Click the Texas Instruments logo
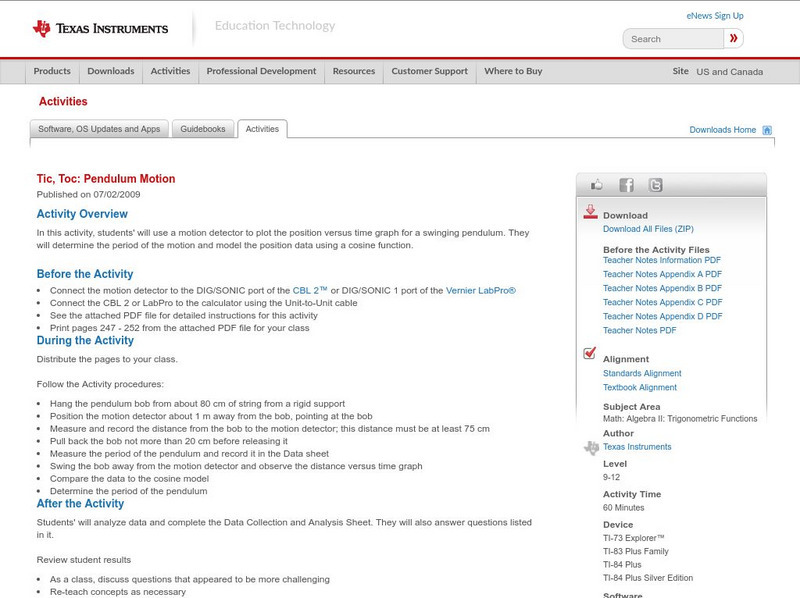Screen dimensions: 800x598 coord(101,29)
